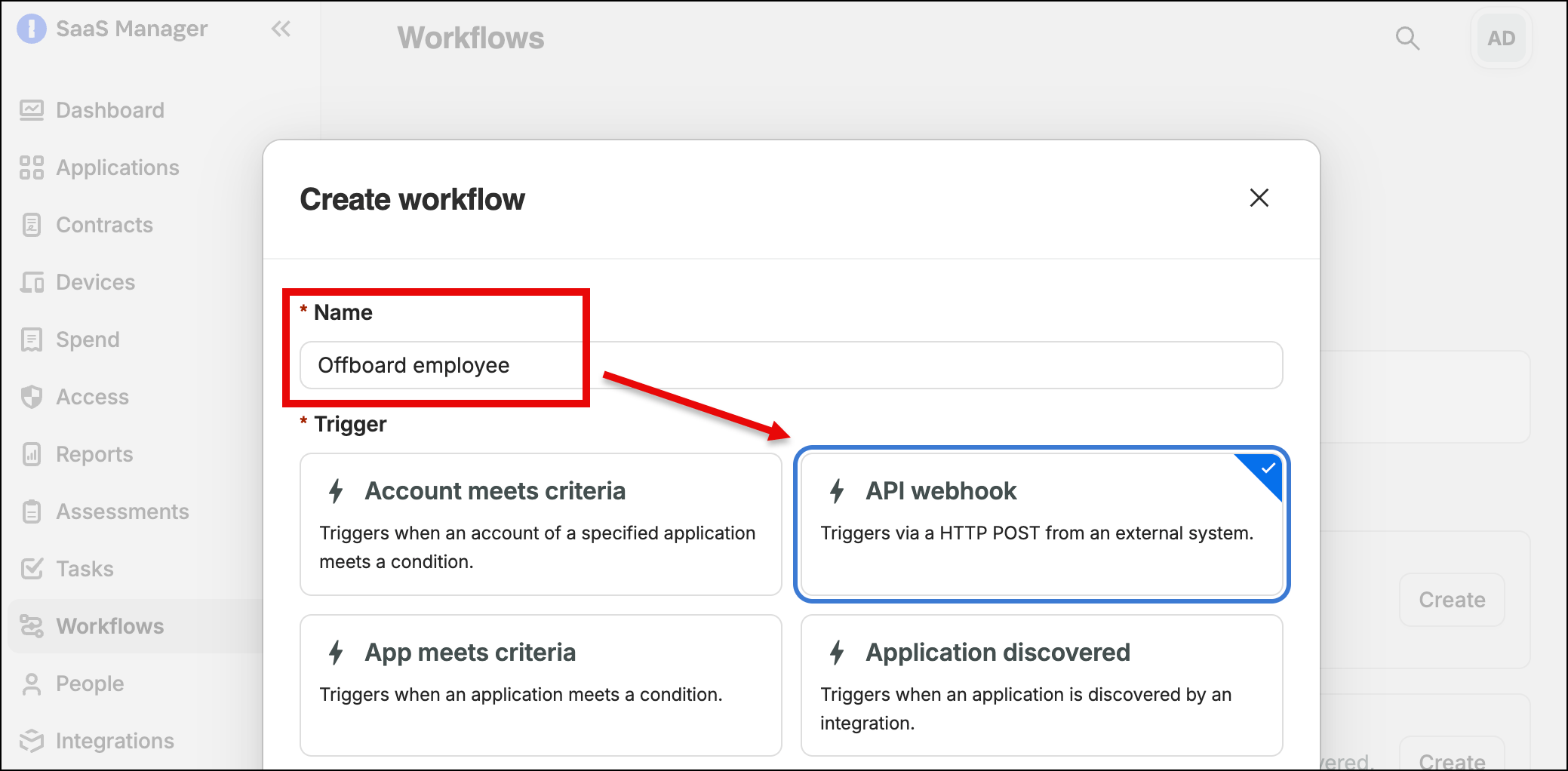Click the Devices icon in sidebar
The height and width of the screenshot is (771, 1568).
click(32, 282)
